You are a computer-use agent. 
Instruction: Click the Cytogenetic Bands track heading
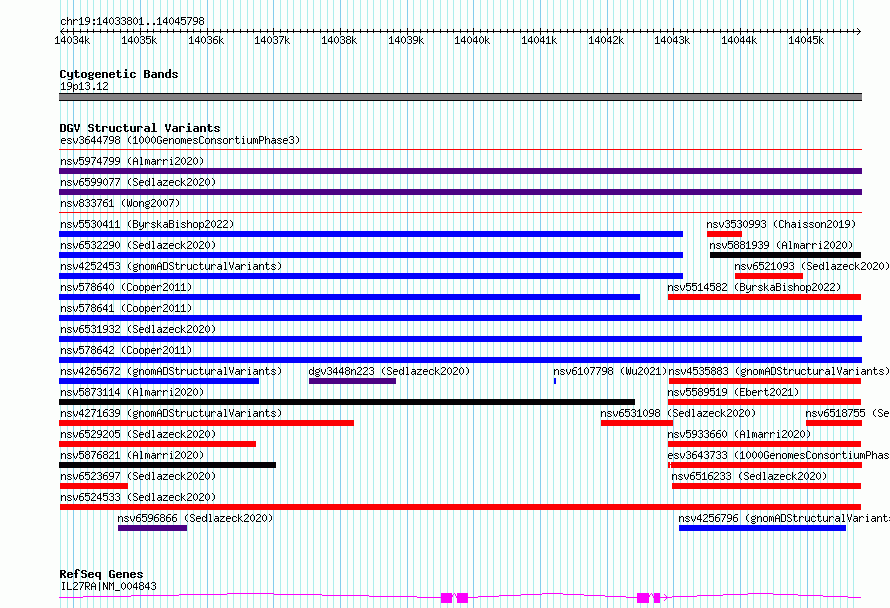click(x=119, y=74)
